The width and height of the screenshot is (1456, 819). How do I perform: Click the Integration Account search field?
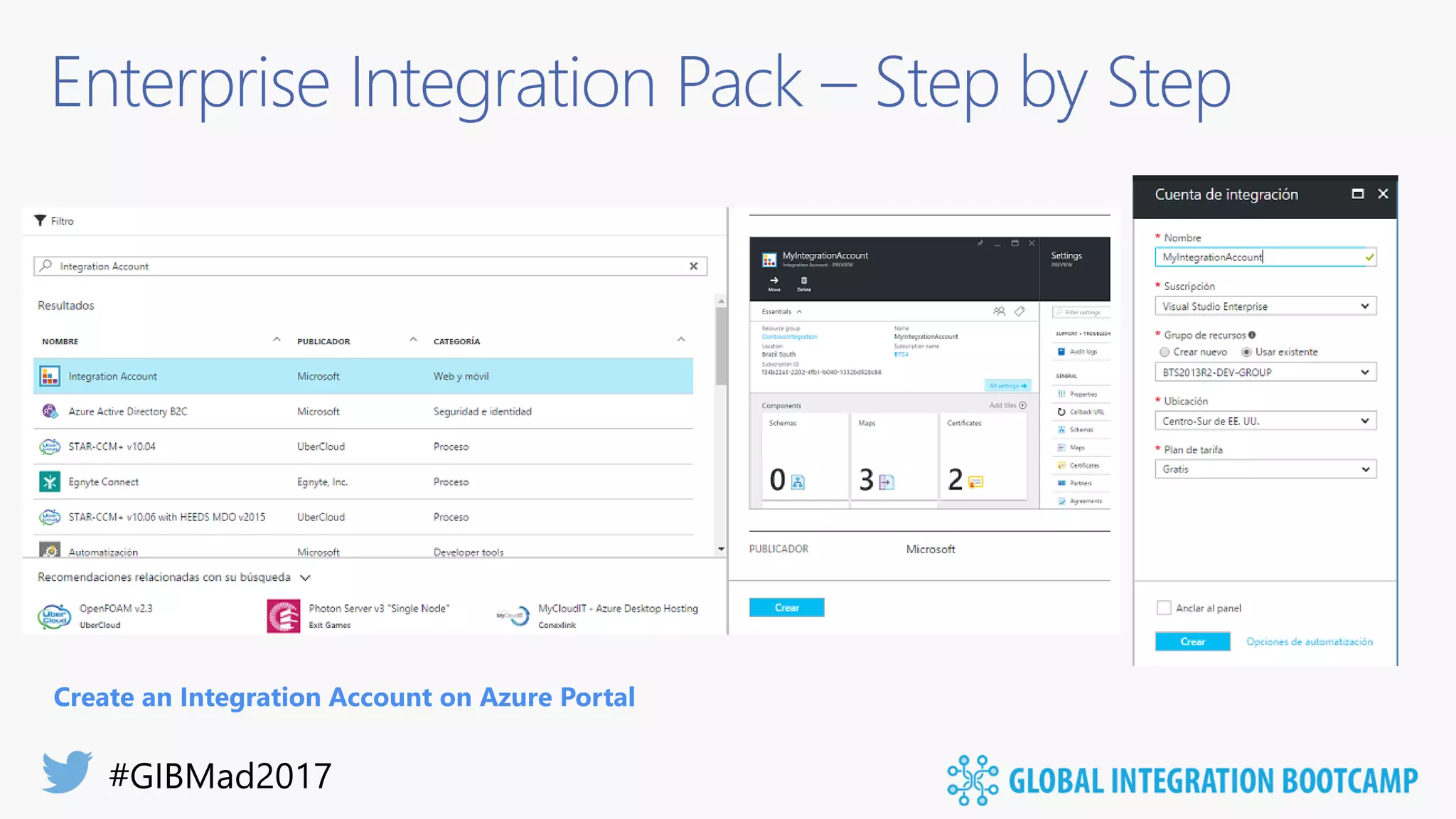coord(370,266)
